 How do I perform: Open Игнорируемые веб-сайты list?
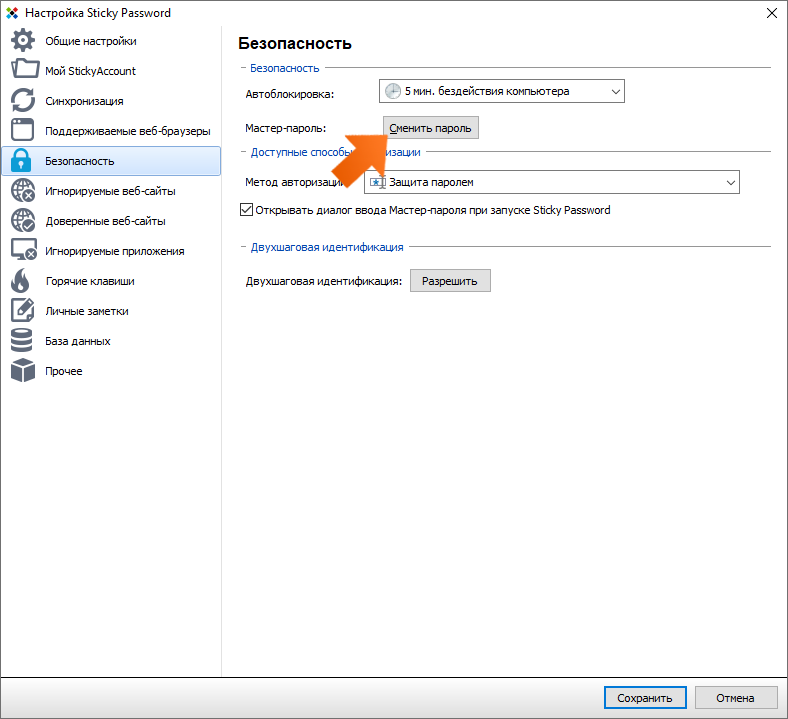coord(110,191)
